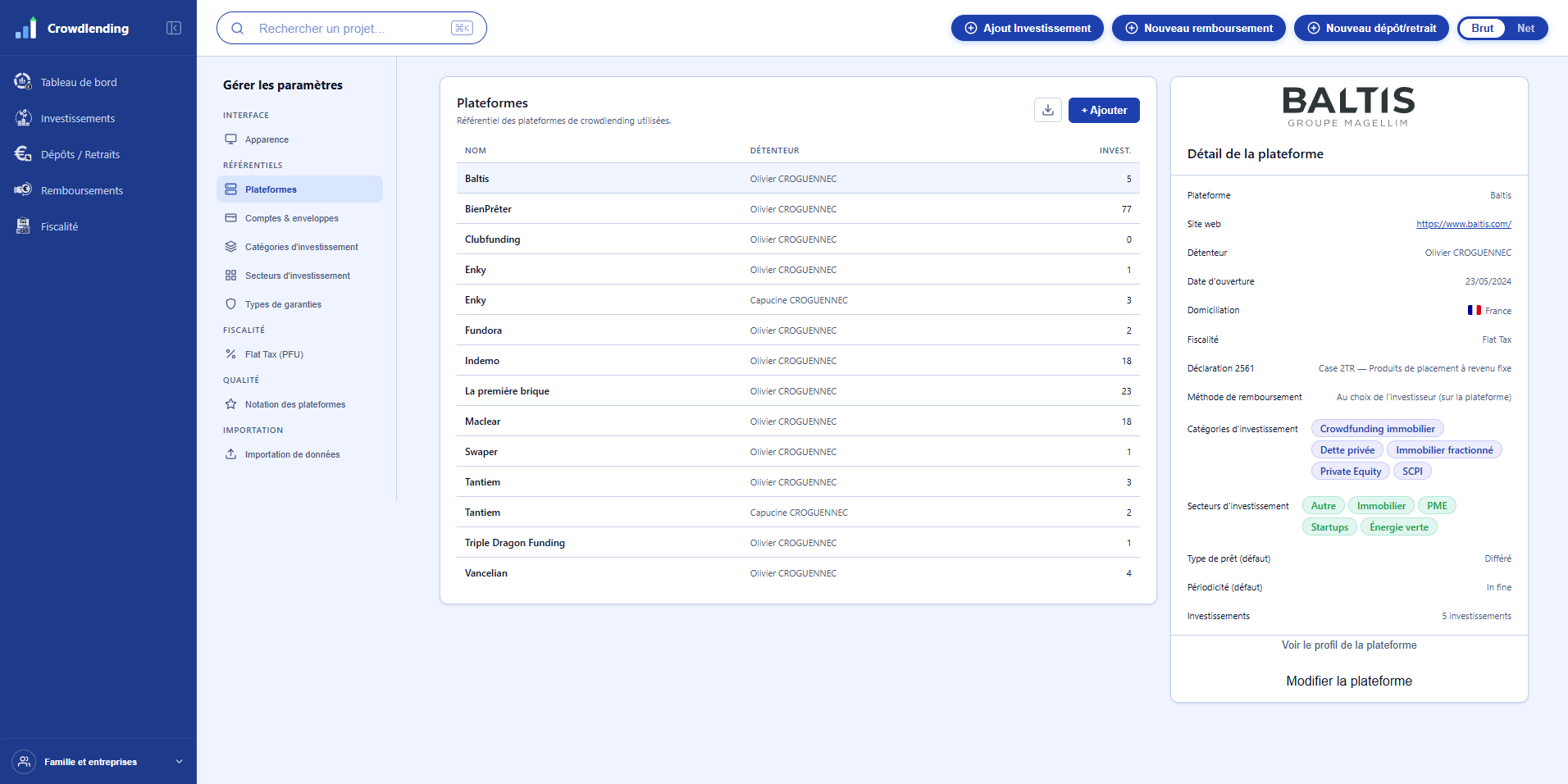Select the BienPrêter platform row

point(798,209)
